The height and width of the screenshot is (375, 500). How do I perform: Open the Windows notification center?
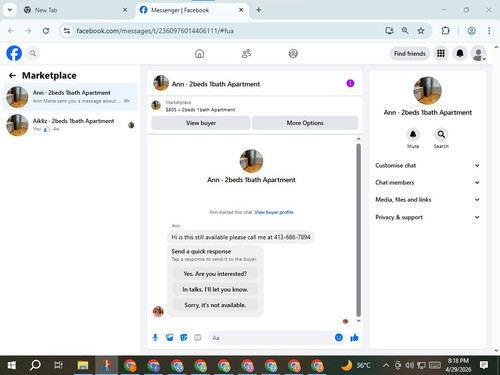click(x=484, y=365)
